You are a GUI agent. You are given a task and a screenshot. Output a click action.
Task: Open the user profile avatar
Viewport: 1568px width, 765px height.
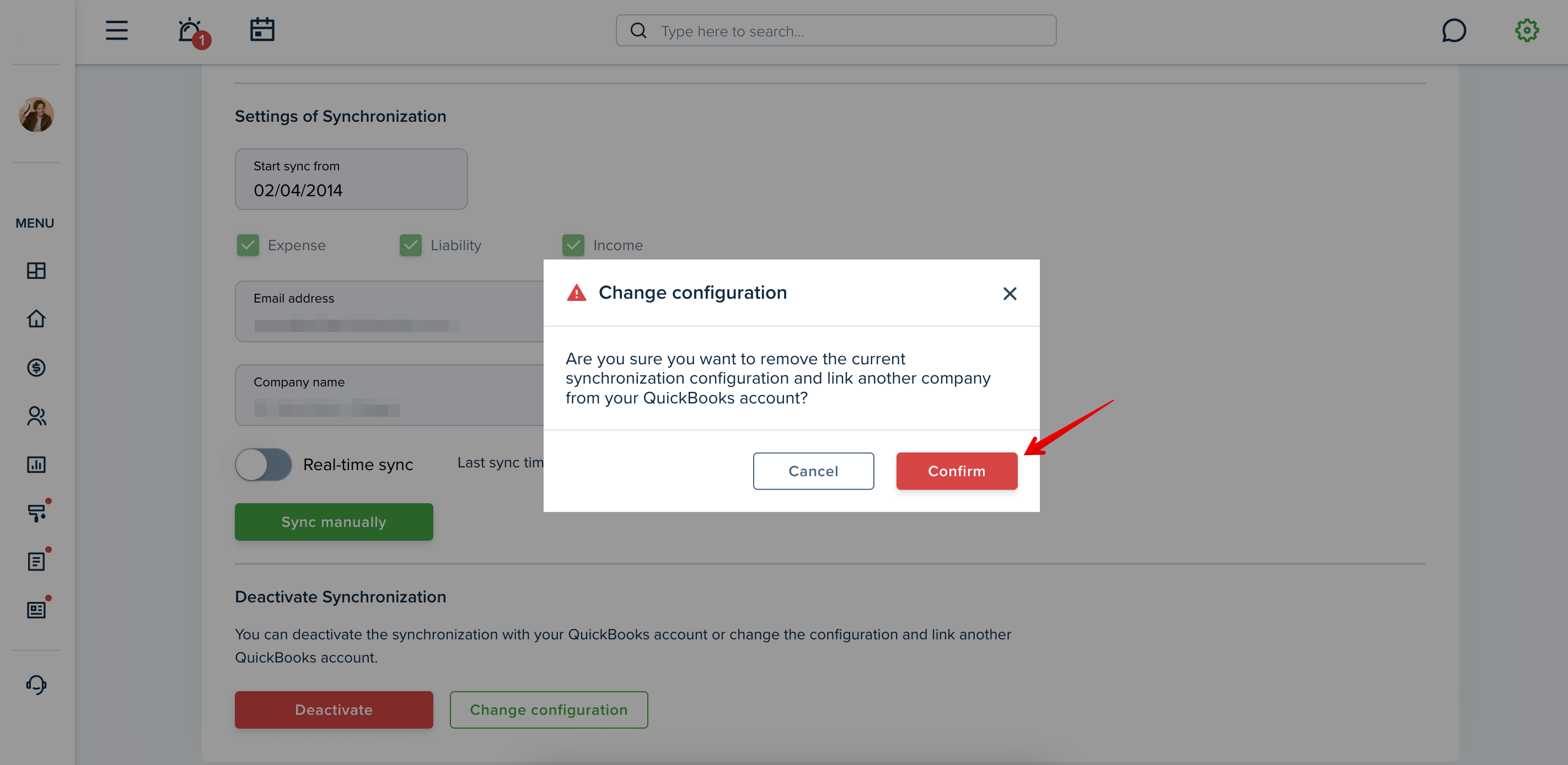click(x=36, y=114)
